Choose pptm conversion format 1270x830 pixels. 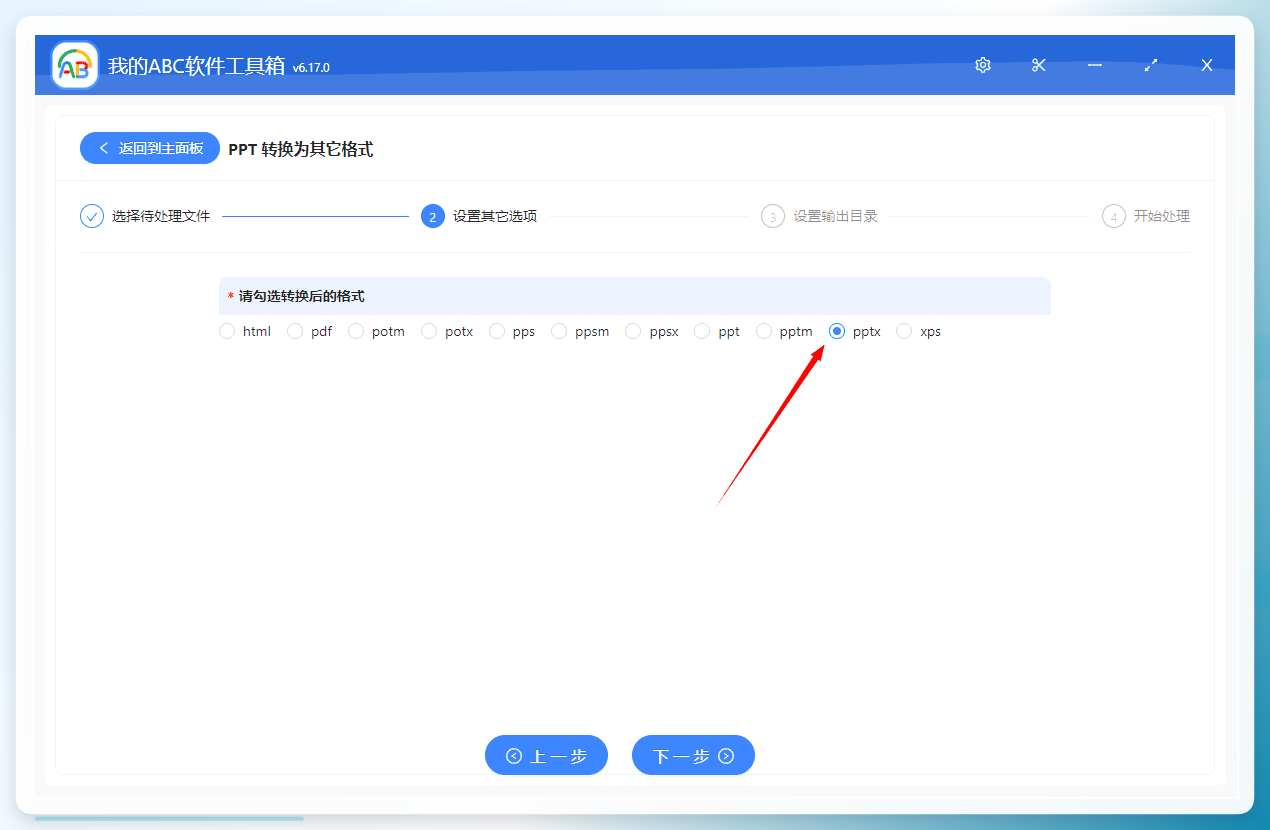(x=764, y=331)
